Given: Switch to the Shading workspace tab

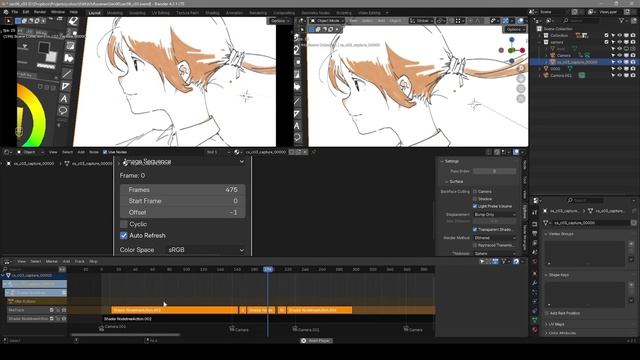Looking at the screenshot, I should (212, 13).
